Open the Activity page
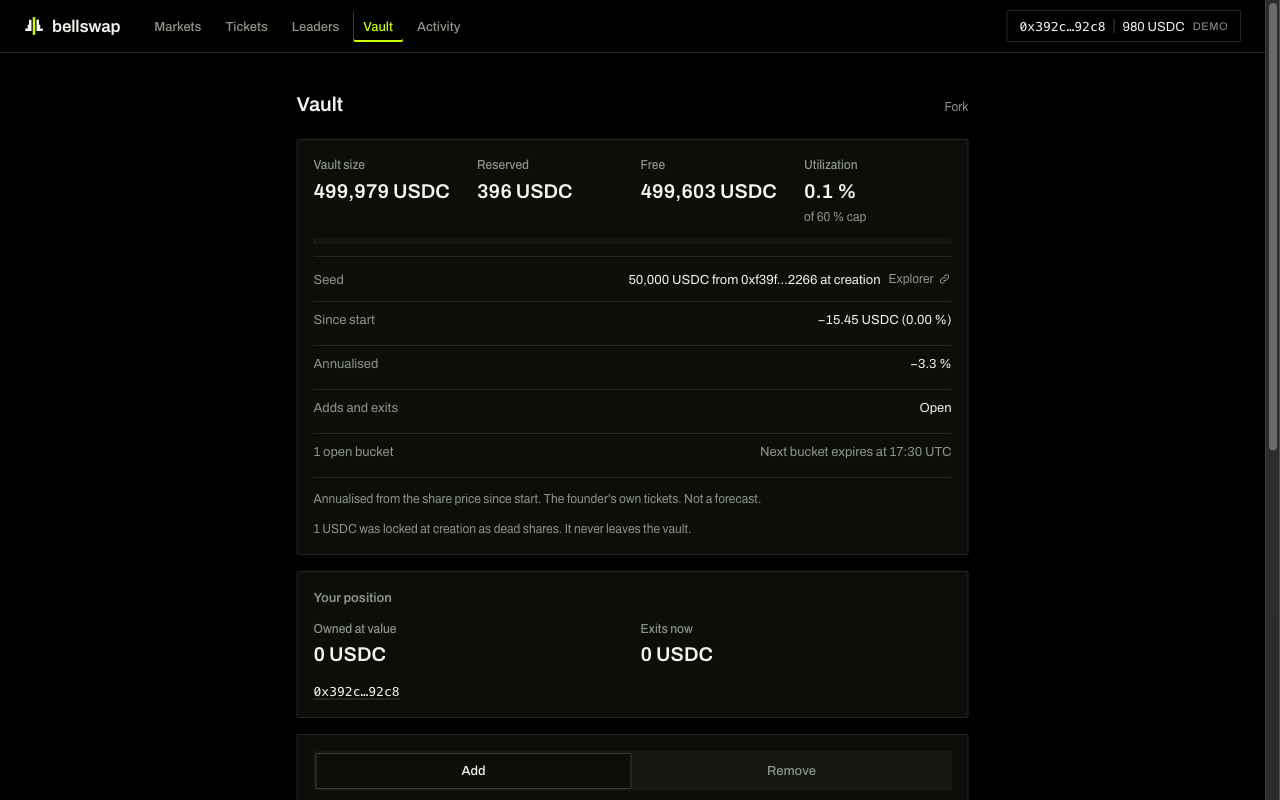The height and width of the screenshot is (800, 1280). (x=438, y=26)
